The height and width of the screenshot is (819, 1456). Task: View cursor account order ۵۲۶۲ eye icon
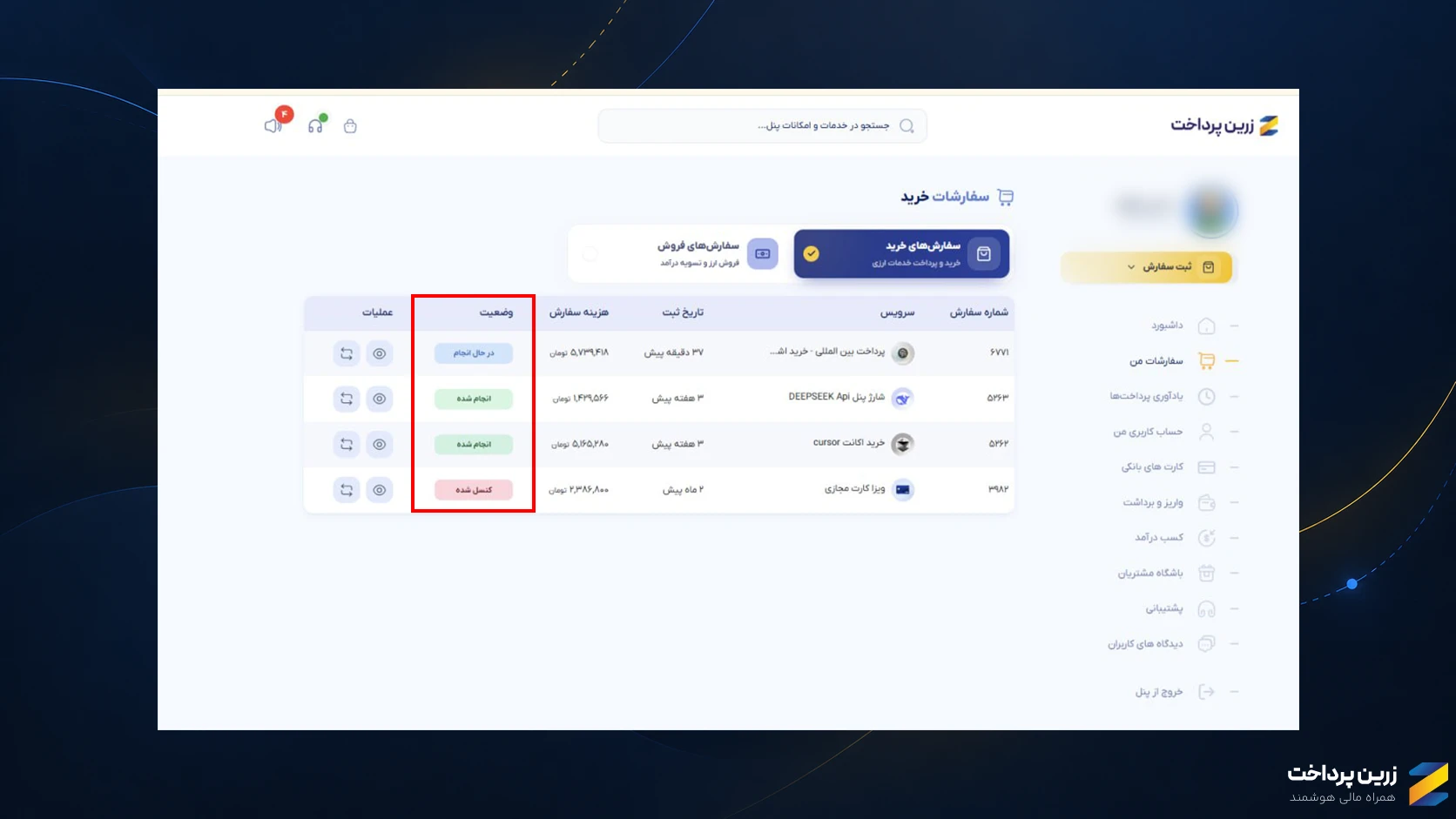click(380, 444)
